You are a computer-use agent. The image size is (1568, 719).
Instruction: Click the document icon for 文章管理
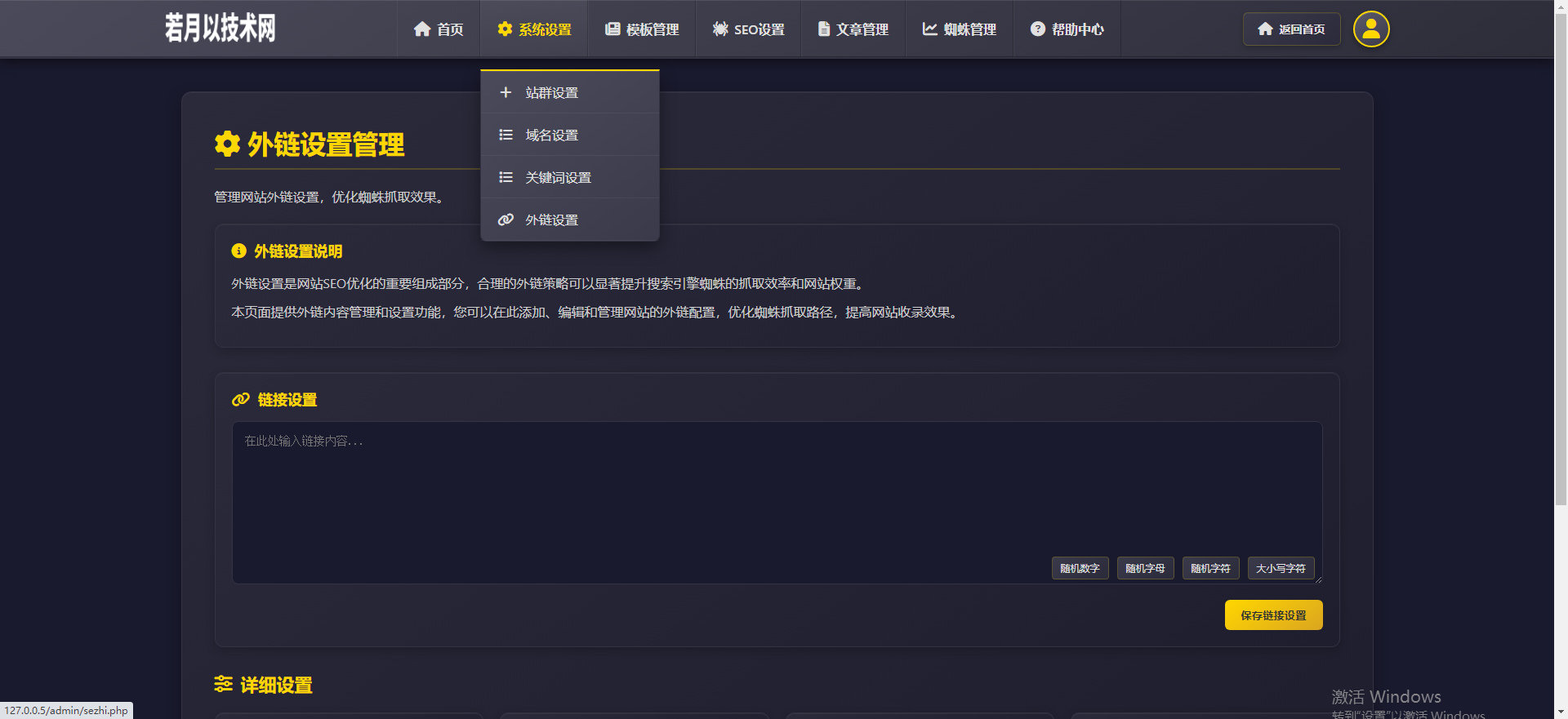click(x=824, y=29)
